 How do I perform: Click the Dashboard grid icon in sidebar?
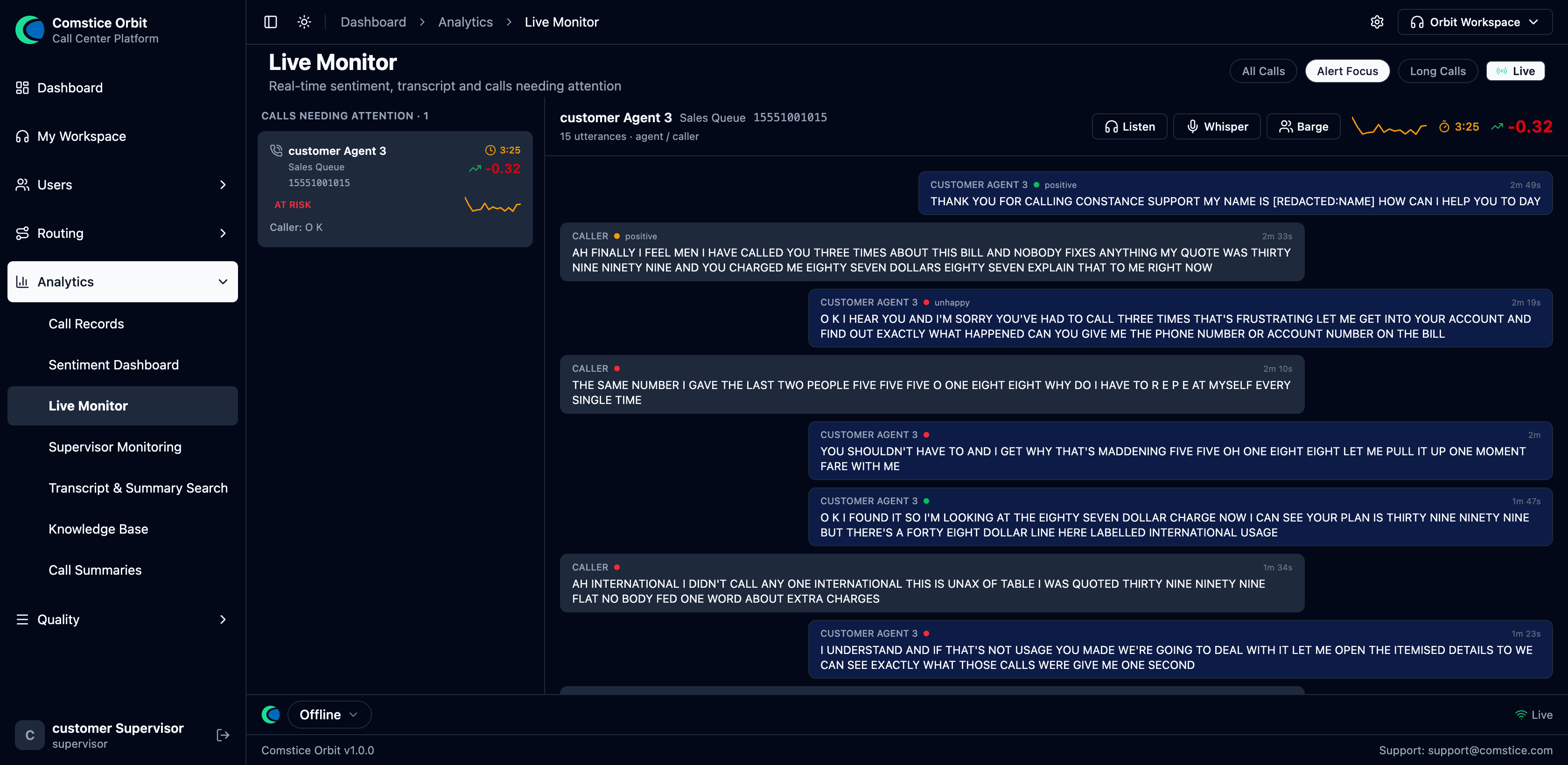[x=22, y=88]
